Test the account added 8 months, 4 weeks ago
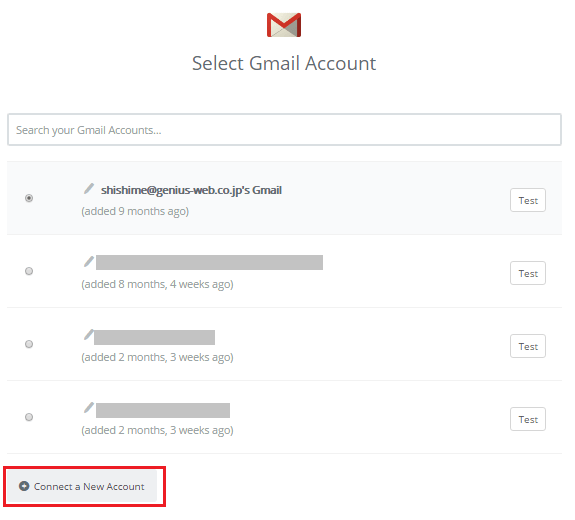Viewport: 575px width, 520px height. (528, 273)
